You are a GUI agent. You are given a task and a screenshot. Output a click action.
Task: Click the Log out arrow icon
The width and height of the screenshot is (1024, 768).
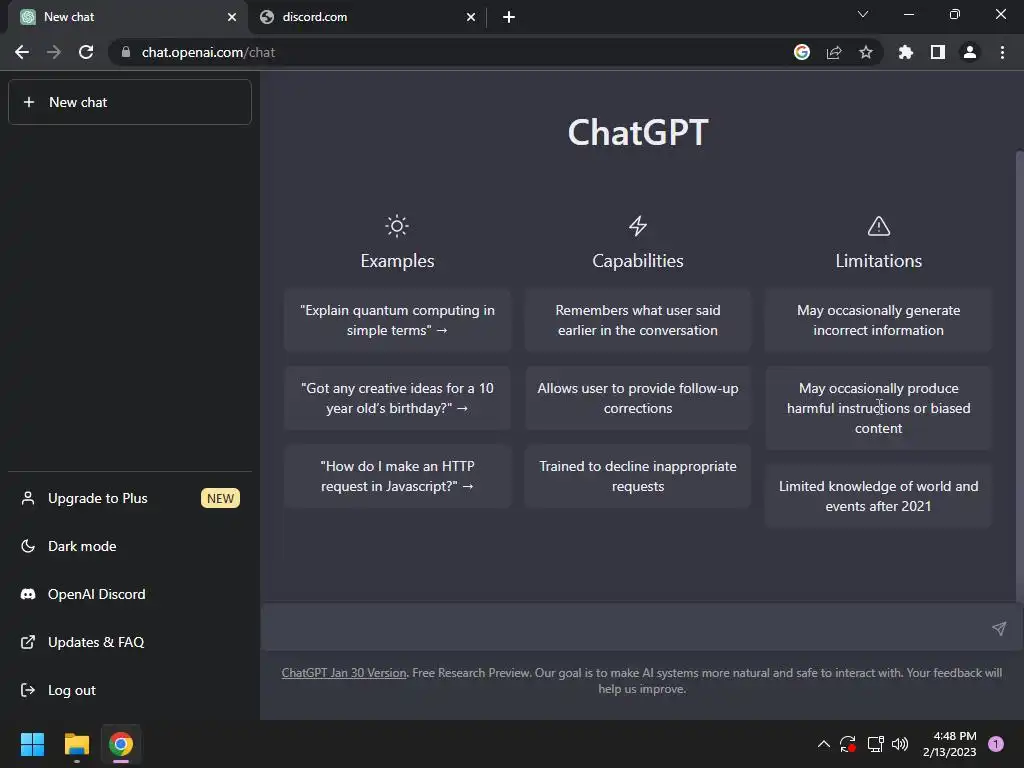pyautogui.click(x=27, y=690)
